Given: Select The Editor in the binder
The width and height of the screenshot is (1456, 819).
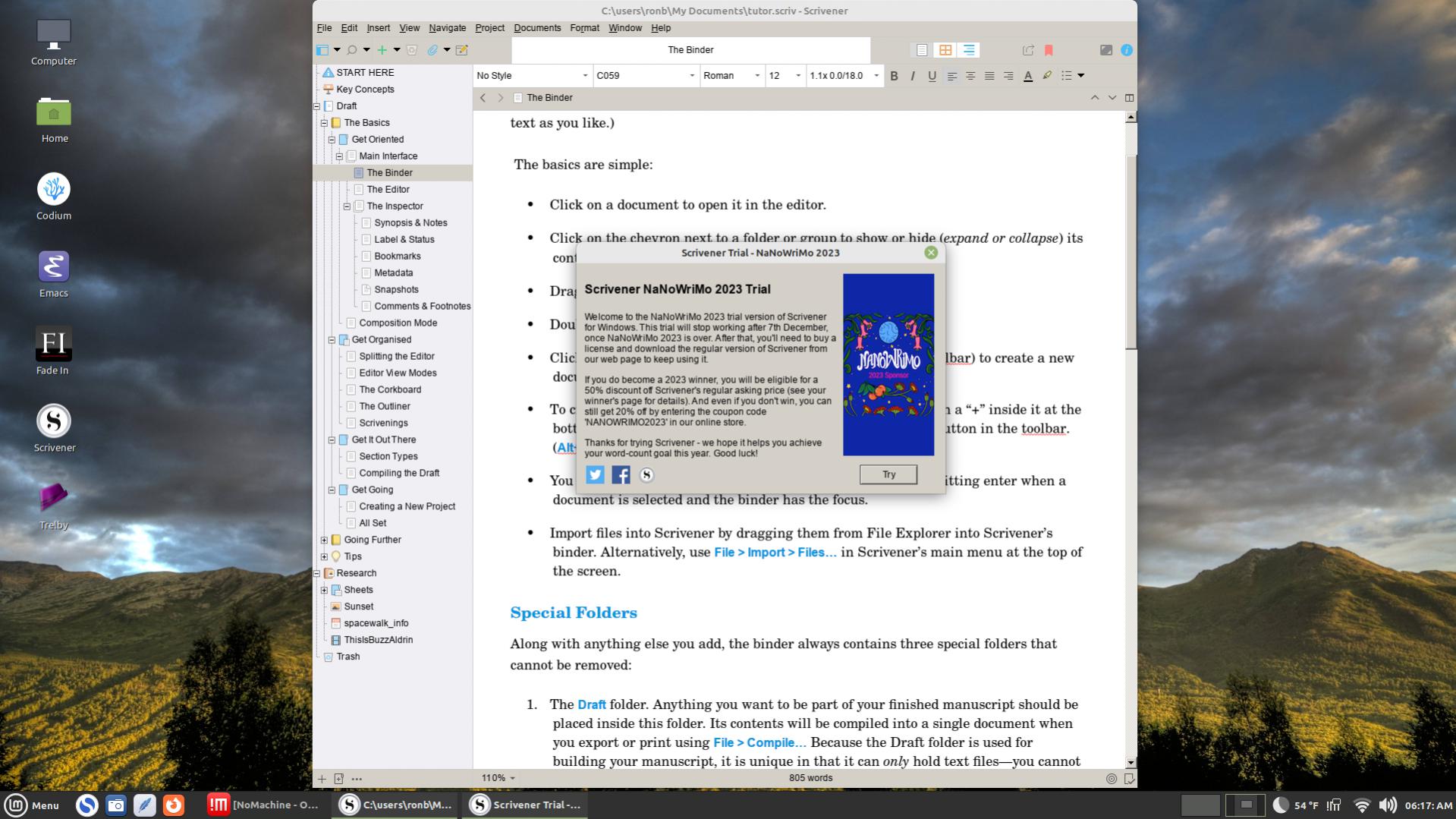Looking at the screenshot, I should tap(388, 190).
